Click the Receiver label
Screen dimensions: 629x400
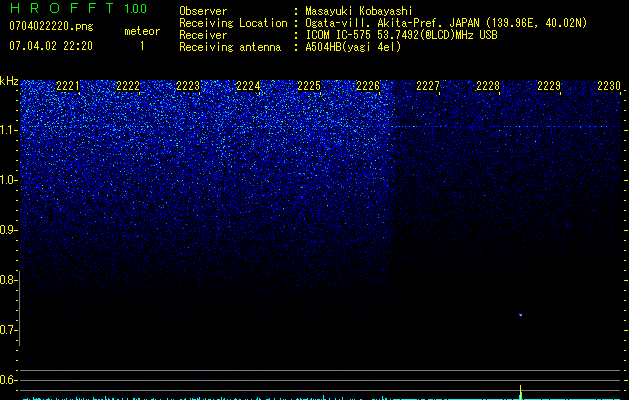tap(203, 35)
